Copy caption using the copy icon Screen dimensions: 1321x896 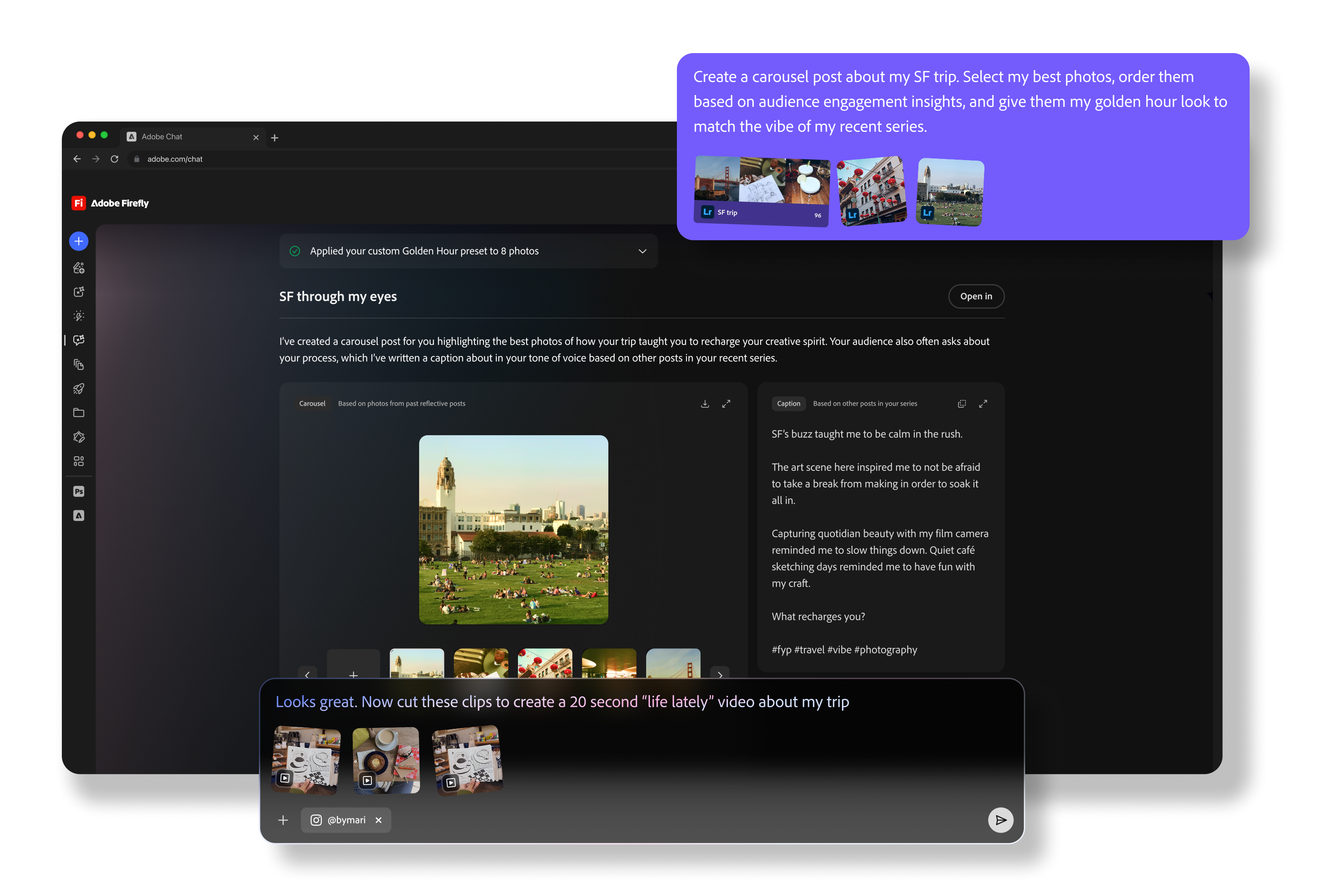[x=962, y=404]
